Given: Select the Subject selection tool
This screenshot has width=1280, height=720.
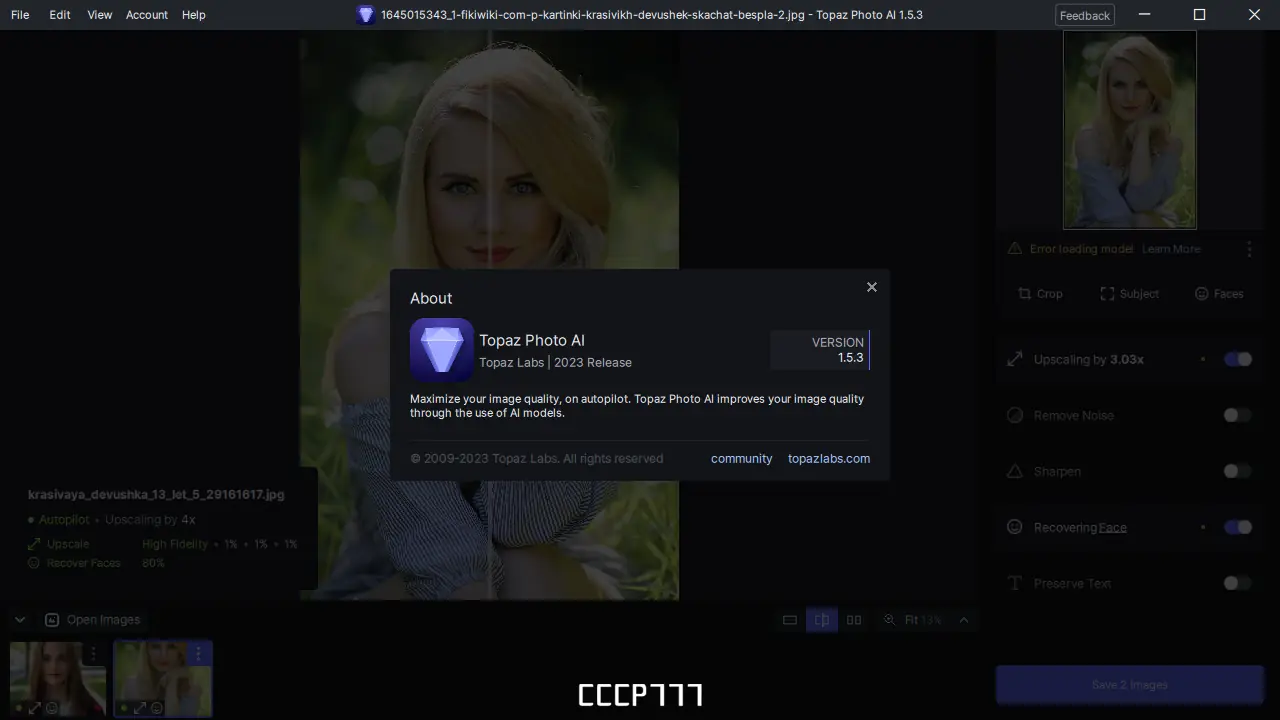Looking at the screenshot, I should click(x=1129, y=293).
